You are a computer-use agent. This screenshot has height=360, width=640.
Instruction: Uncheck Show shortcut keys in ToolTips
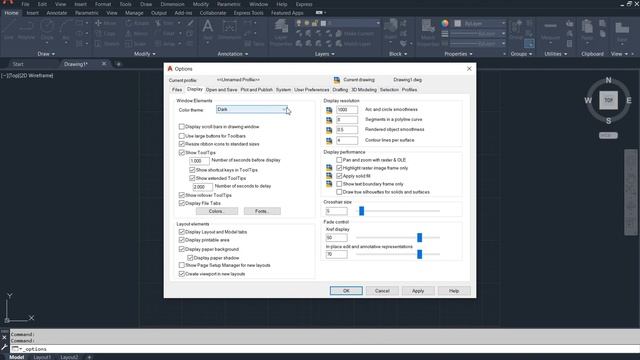(x=192, y=169)
